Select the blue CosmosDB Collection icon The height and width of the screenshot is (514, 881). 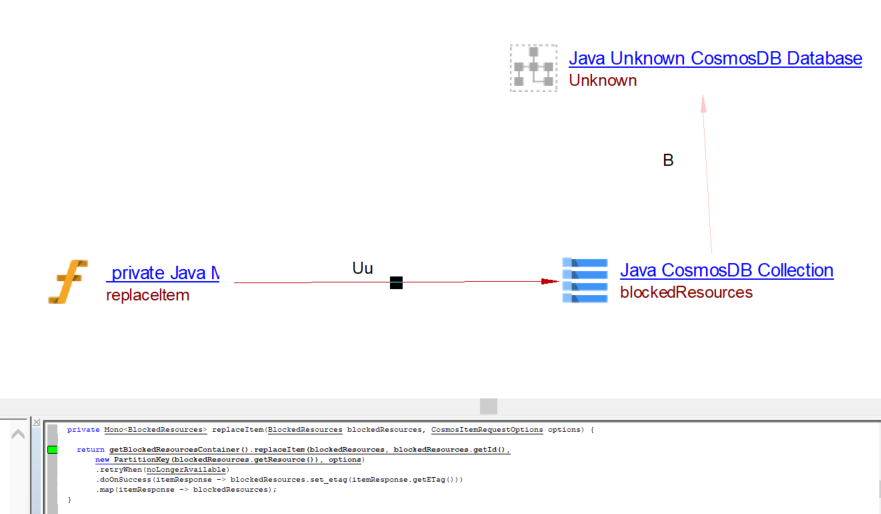tap(584, 281)
